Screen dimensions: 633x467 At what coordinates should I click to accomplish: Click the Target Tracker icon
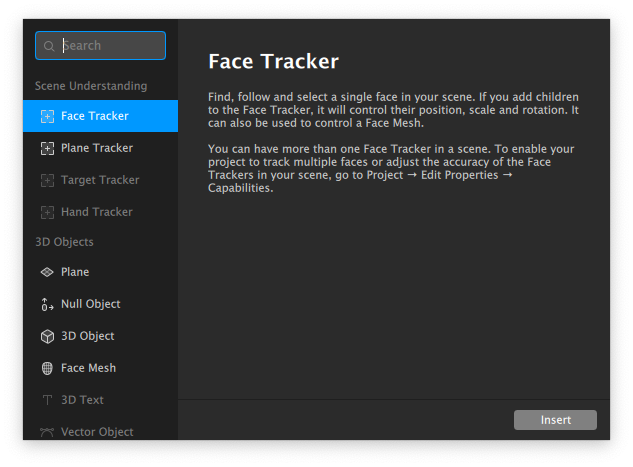[x=47, y=180]
